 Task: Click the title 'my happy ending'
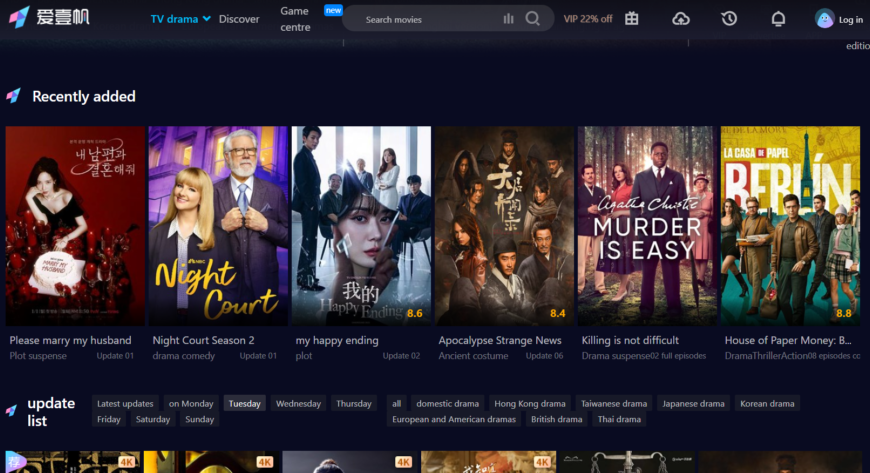337,340
